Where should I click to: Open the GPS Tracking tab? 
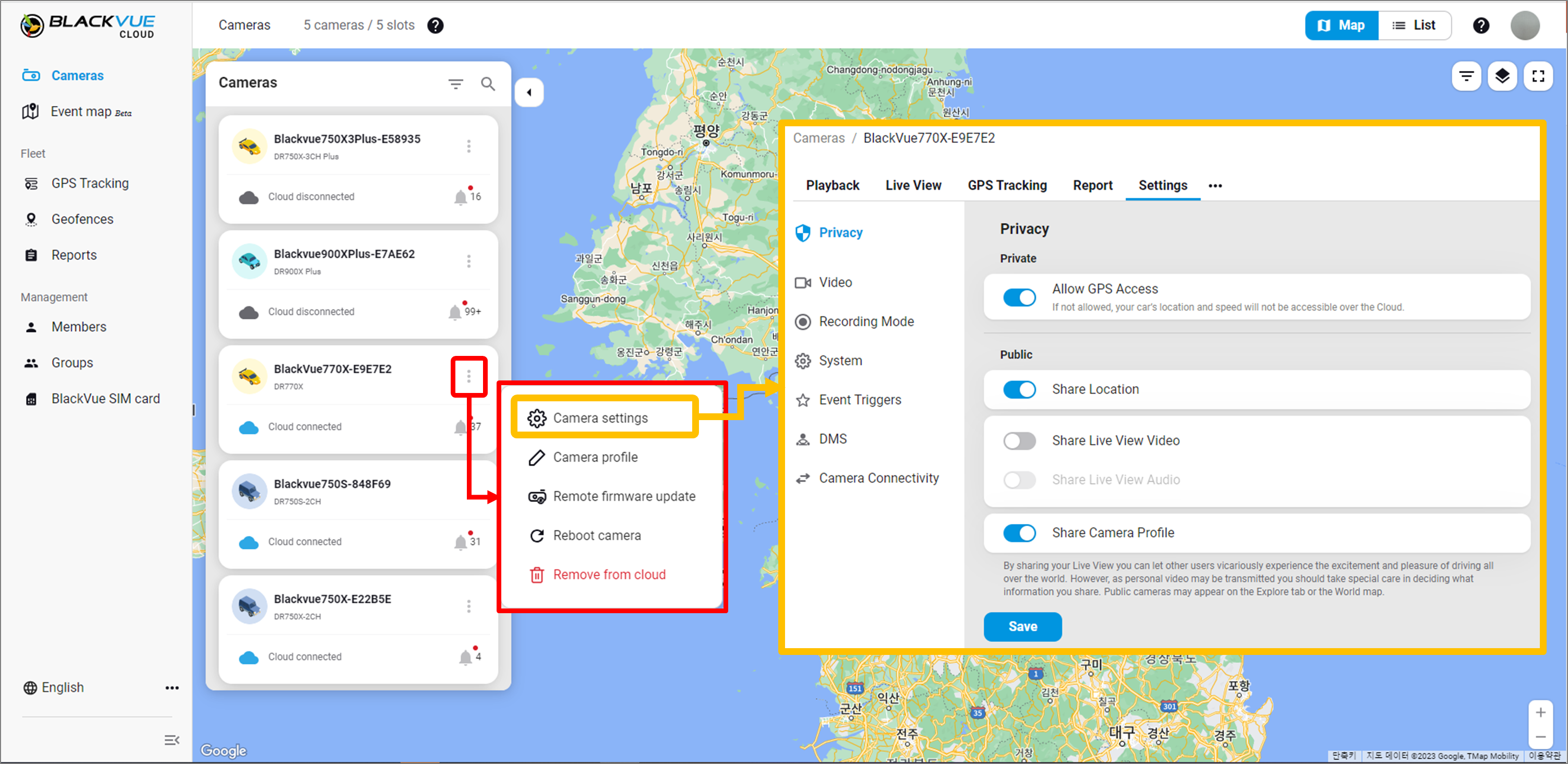click(x=1007, y=185)
